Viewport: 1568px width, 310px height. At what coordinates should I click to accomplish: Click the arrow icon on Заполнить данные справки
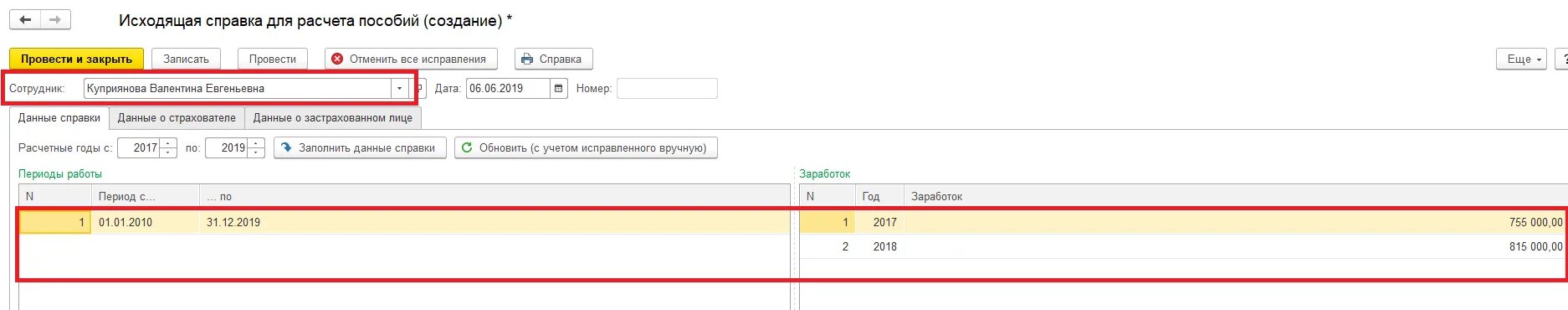[x=286, y=147]
